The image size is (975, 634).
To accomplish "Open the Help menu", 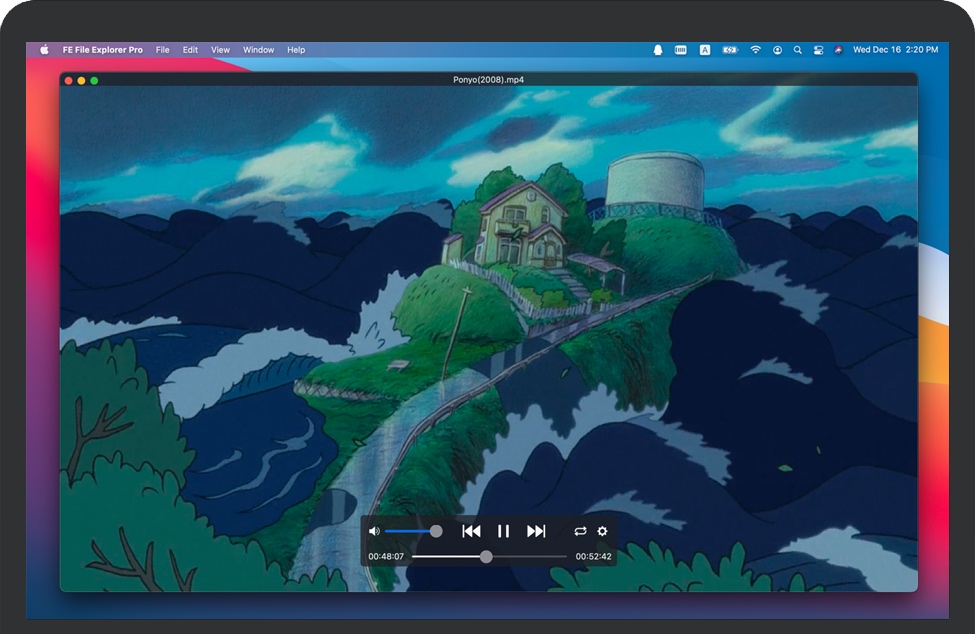I will click(296, 50).
